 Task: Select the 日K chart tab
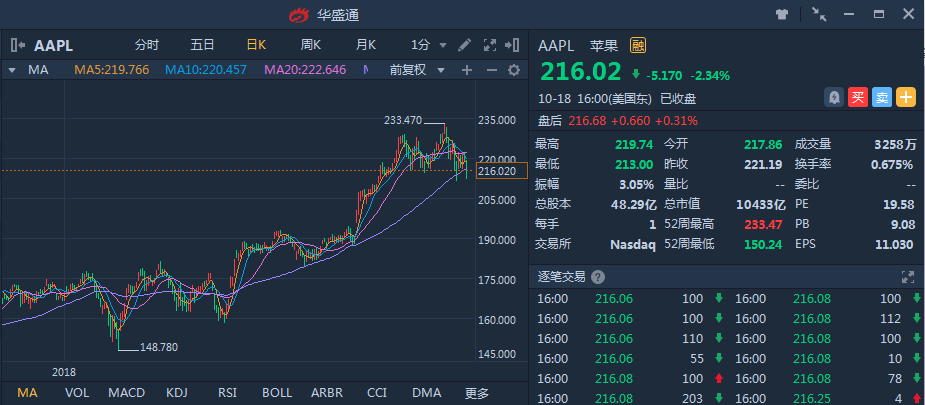pos(256,45)
